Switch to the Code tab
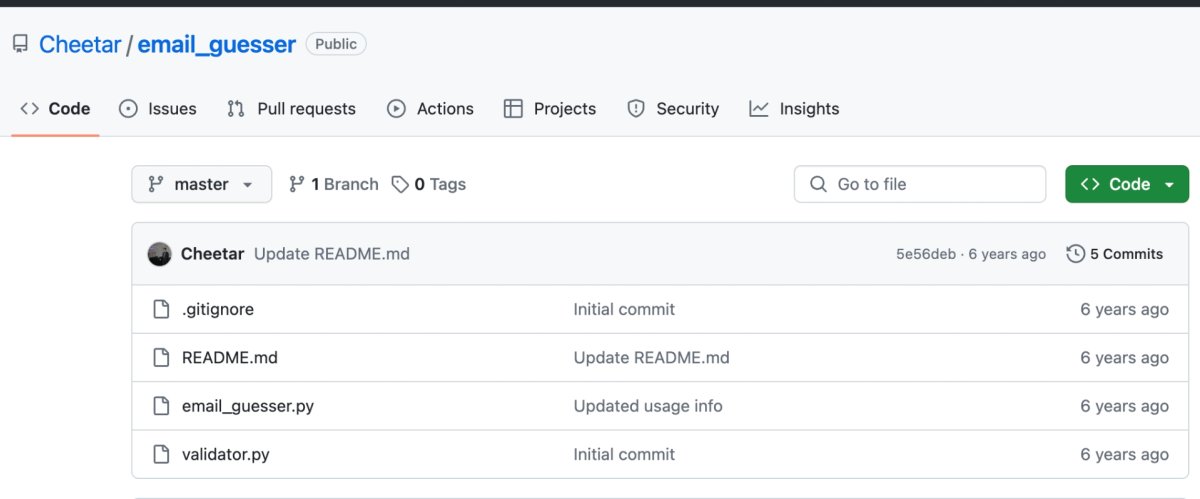 click(x=56, y=109)
